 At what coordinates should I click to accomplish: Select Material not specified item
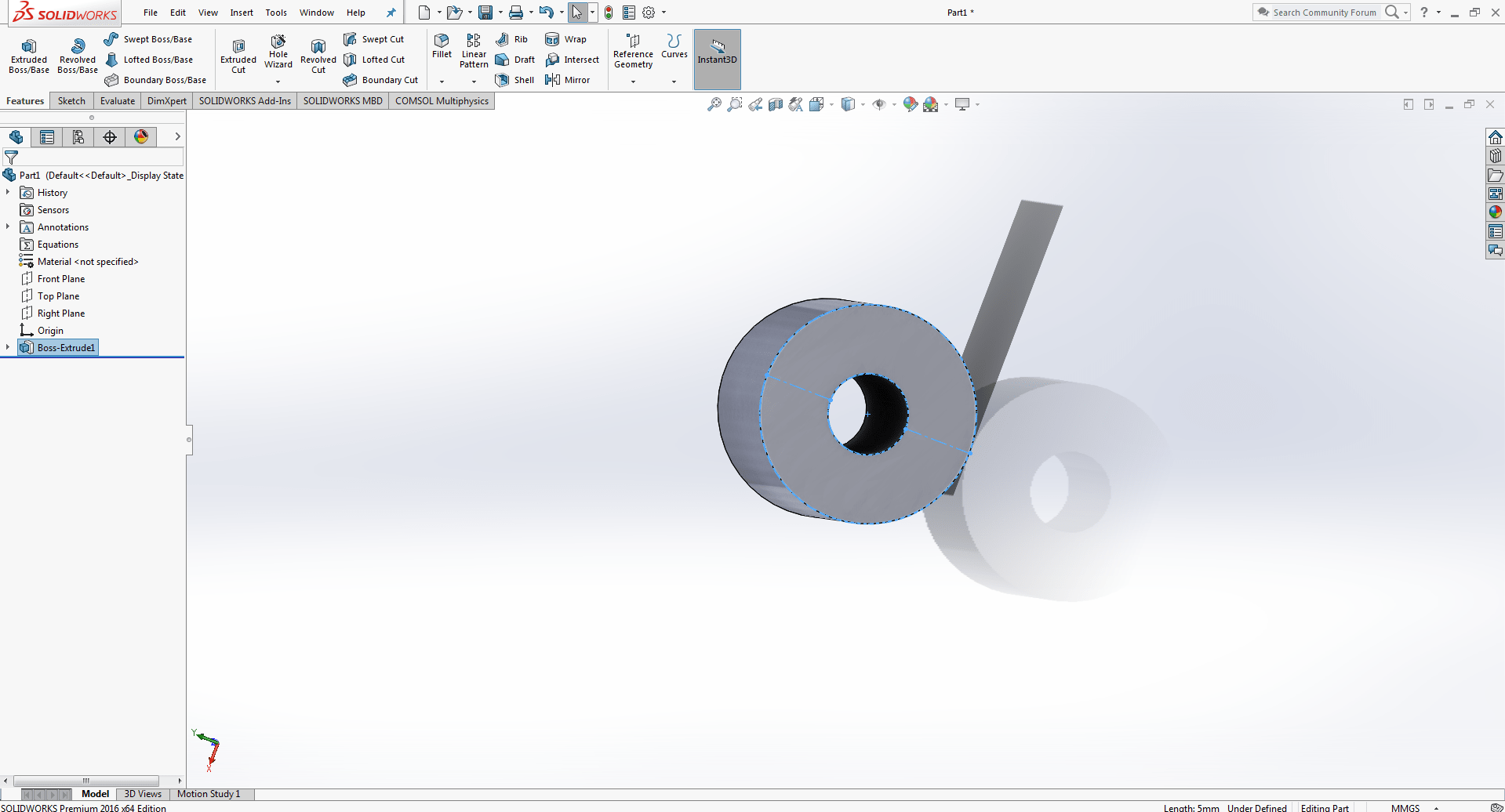point(79,262)
